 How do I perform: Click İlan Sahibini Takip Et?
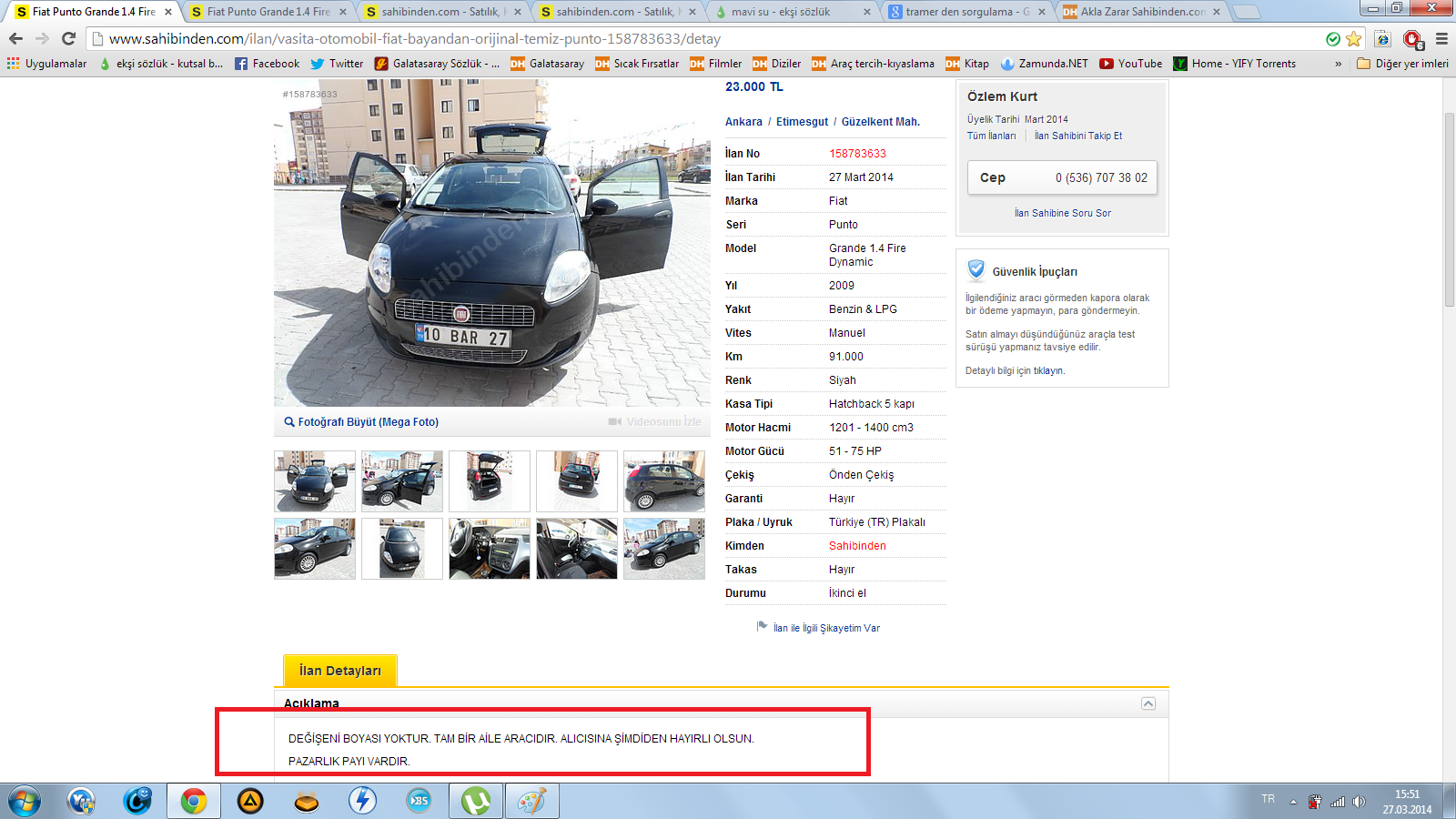coord(1077,136)
